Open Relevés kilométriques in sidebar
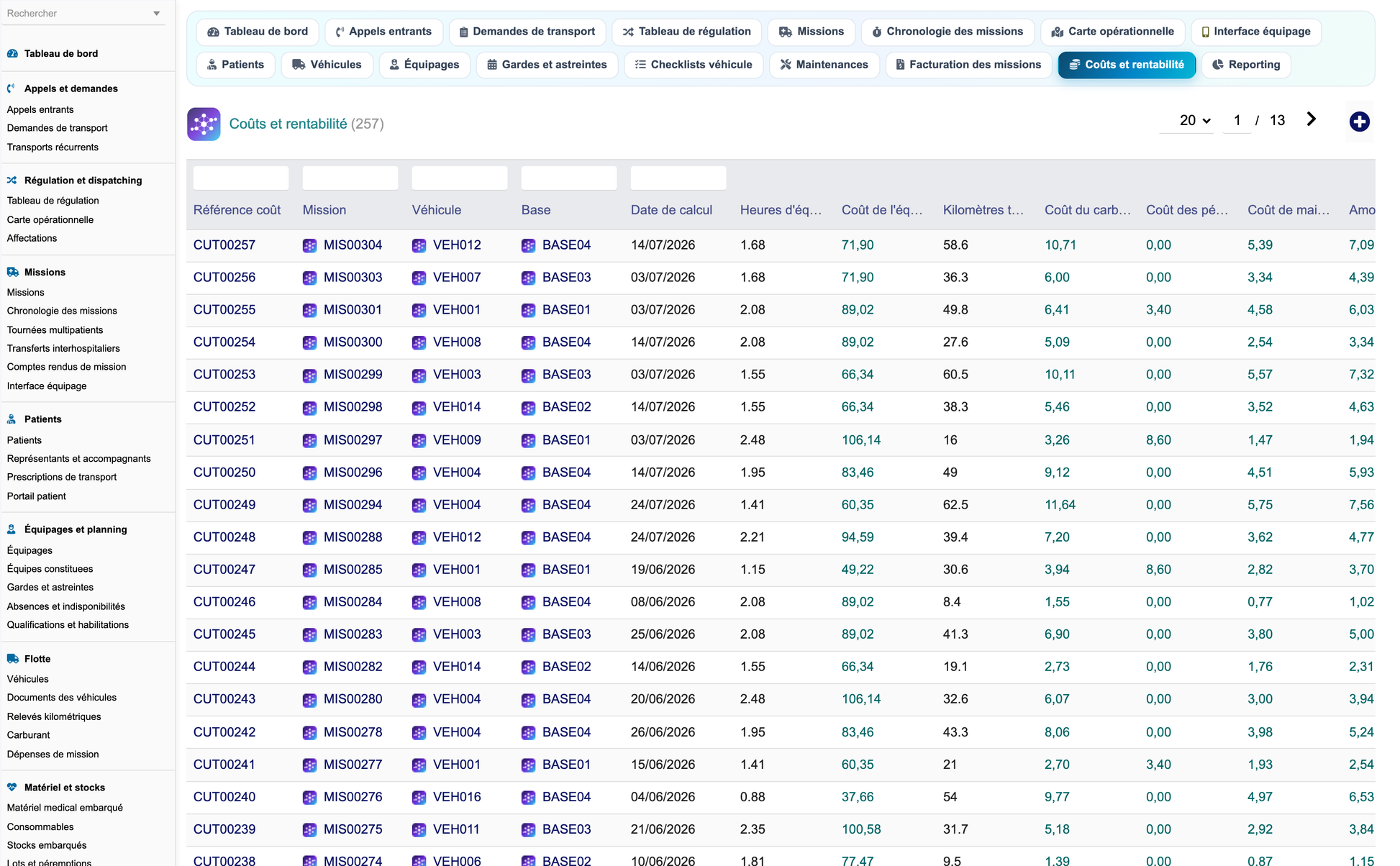This screenshot has width=1400, height=866. tap(54, 717)
